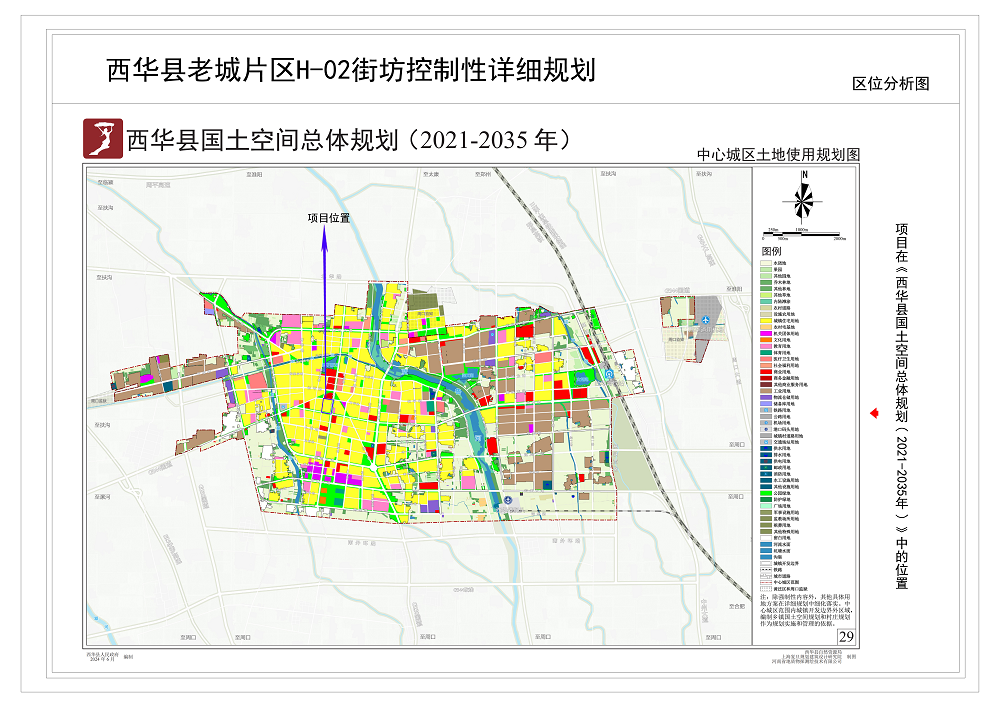Click the main title 西华县老城片区H-02街坊控制性详细规划
Image resolution: width=1000 pixels, height=707 pixels.
350,71
